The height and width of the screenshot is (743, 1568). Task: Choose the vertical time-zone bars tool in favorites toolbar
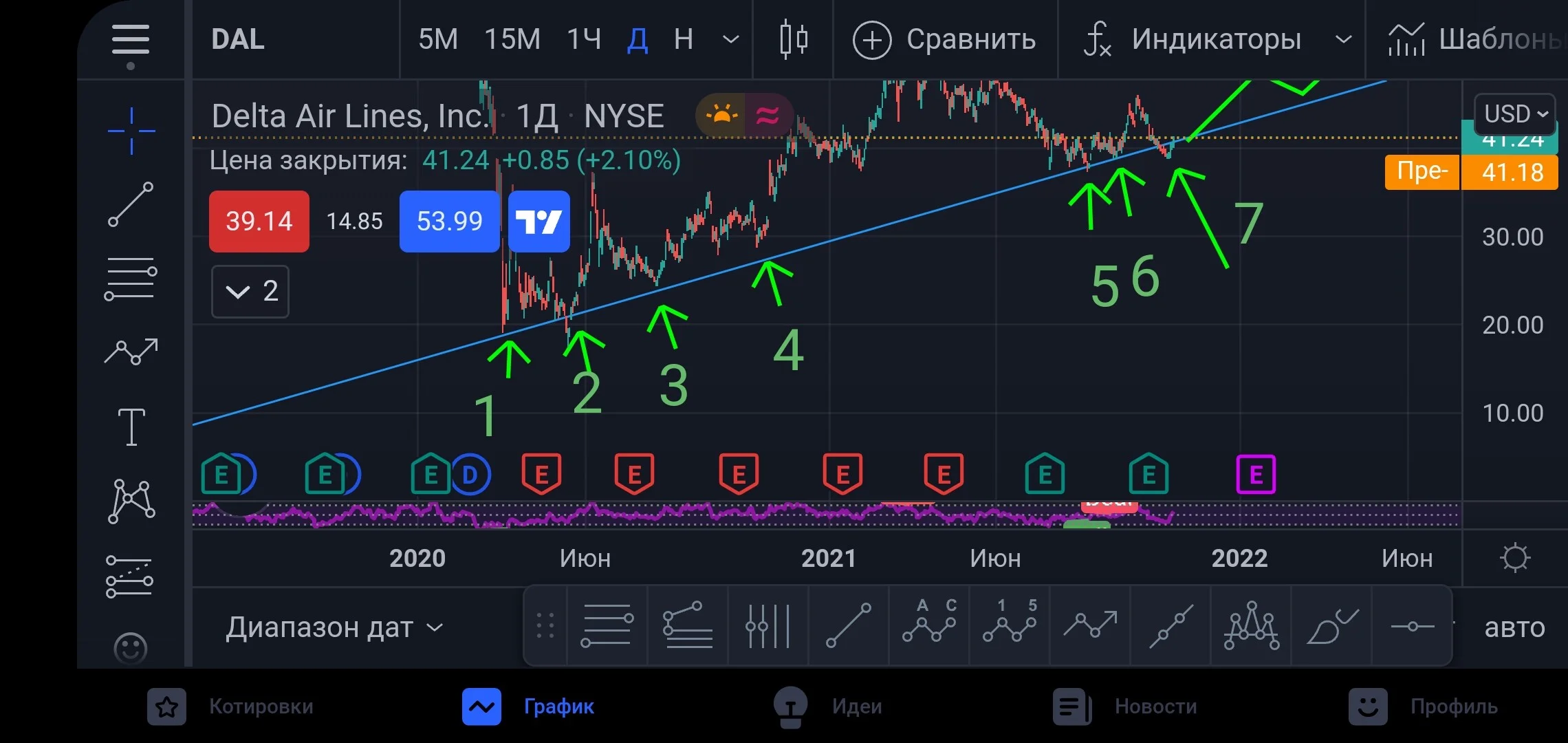(x=767, y=626)
